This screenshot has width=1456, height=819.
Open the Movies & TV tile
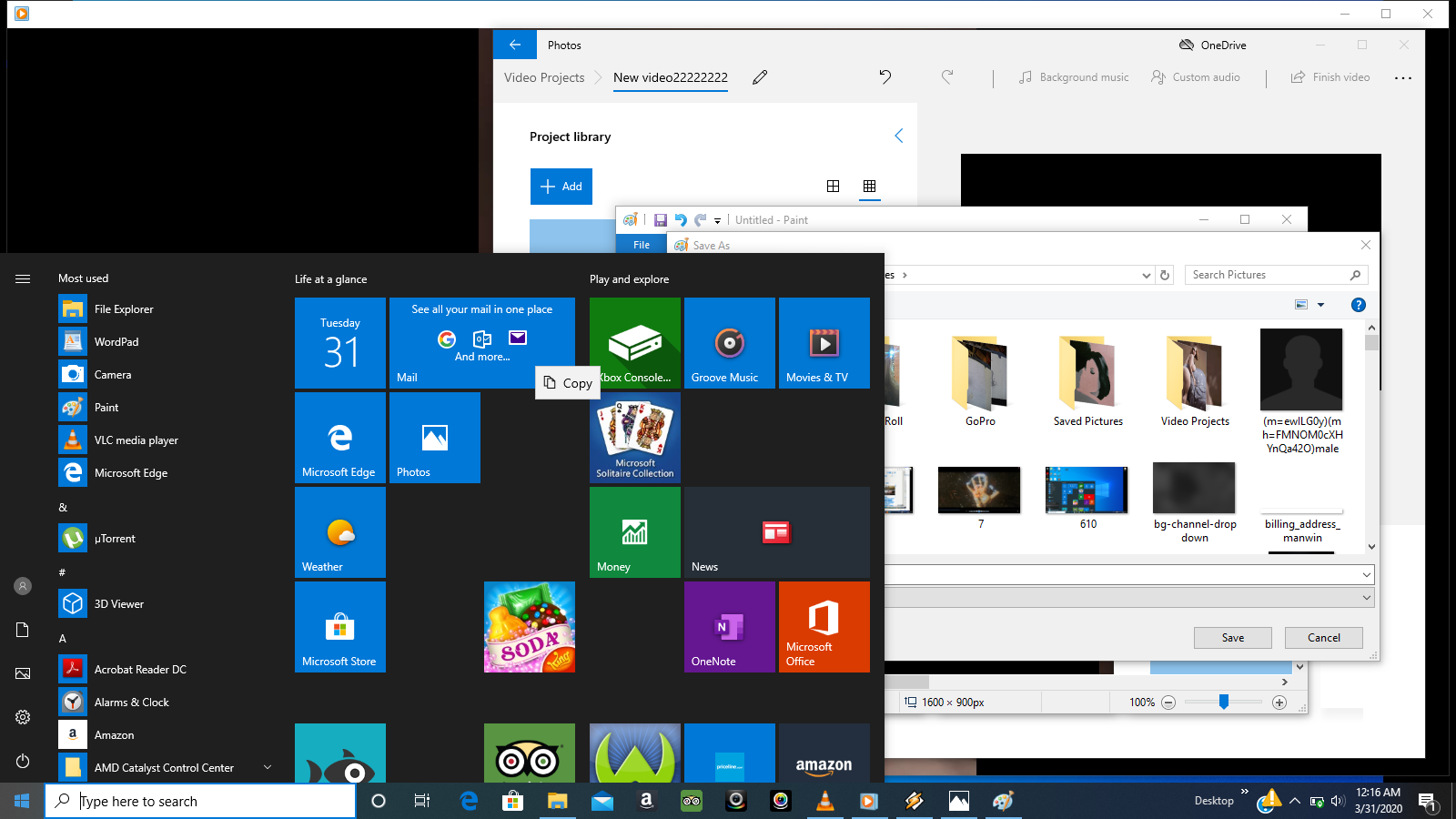pos(824,343)
